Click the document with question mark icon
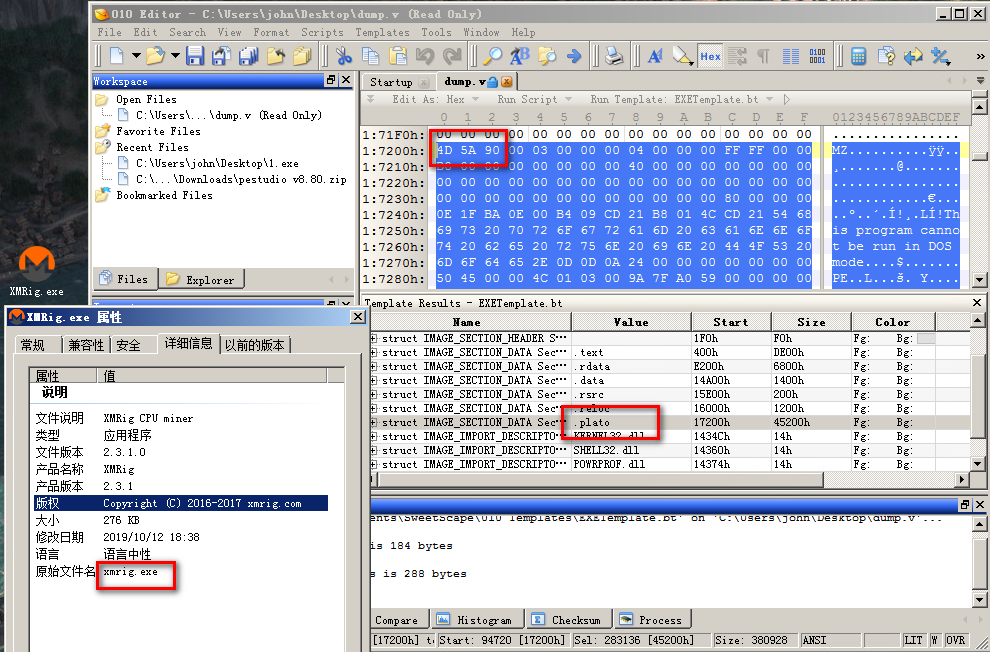 (886, 56)
